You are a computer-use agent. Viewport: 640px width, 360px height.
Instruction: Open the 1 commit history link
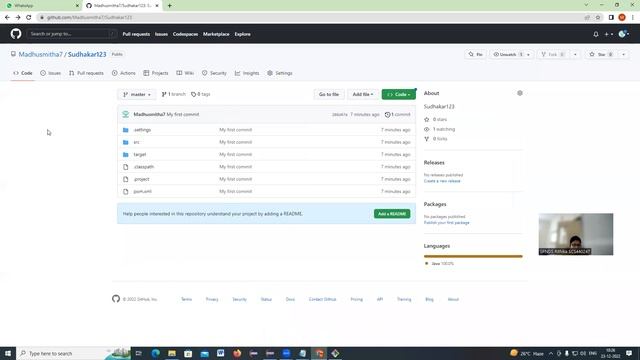[x=398, y=114]
